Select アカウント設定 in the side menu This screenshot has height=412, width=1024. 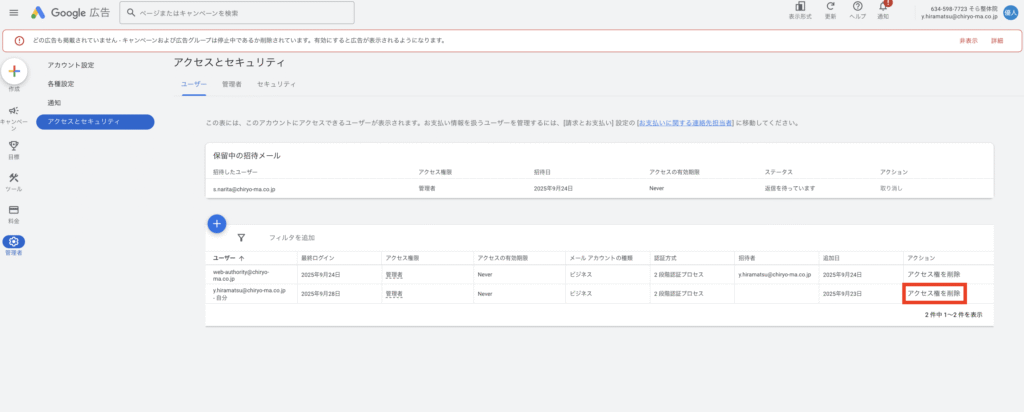click(x=71, y=65)
